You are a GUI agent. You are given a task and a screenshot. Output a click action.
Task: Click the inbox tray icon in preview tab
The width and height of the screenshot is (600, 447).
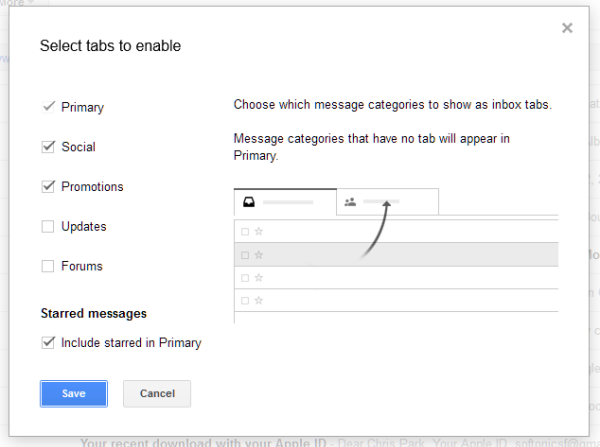pos(249,202)
